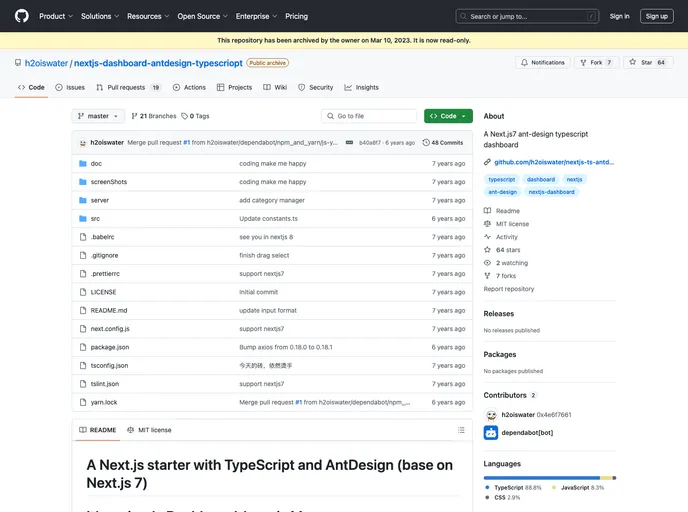Screen dimensions: 688x512
Task: Show the README outline list icon
Action: [461, 430]
